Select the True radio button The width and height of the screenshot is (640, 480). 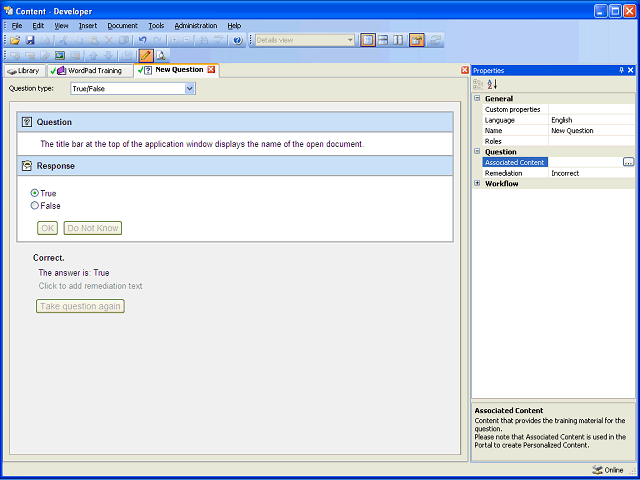(35, 193)
